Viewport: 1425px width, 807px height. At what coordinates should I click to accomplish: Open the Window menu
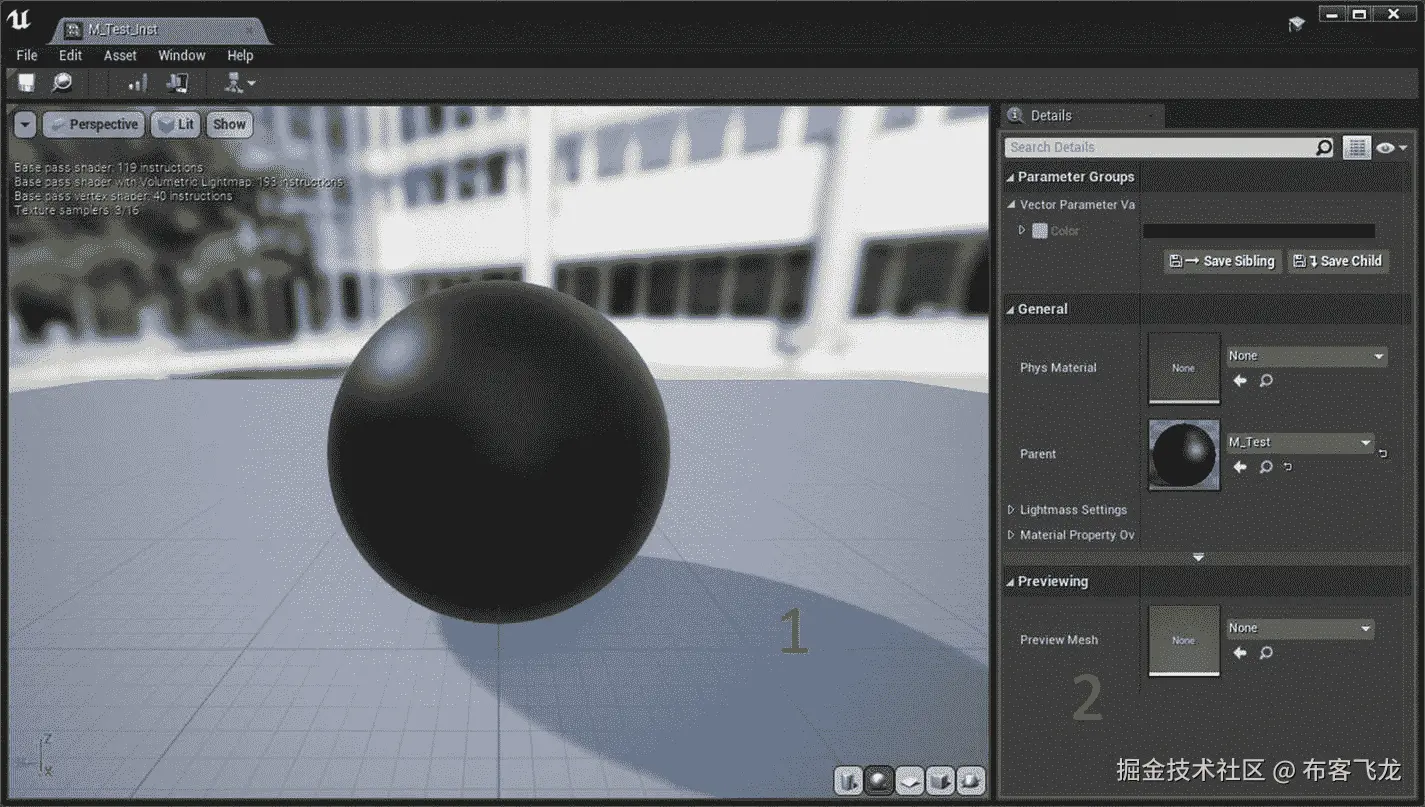click(x=182, y=56)
